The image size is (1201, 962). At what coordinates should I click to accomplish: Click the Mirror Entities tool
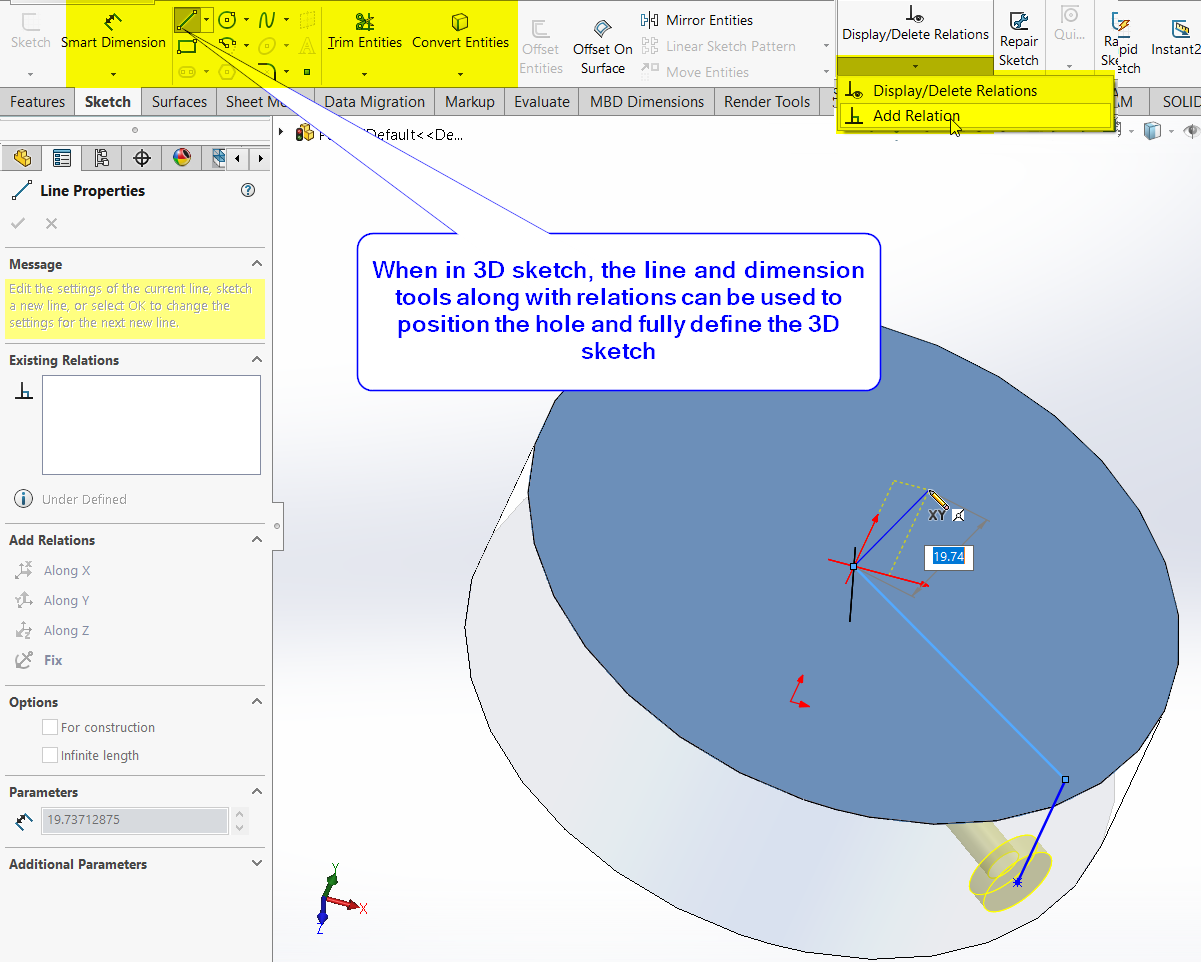tap(698, 20)
